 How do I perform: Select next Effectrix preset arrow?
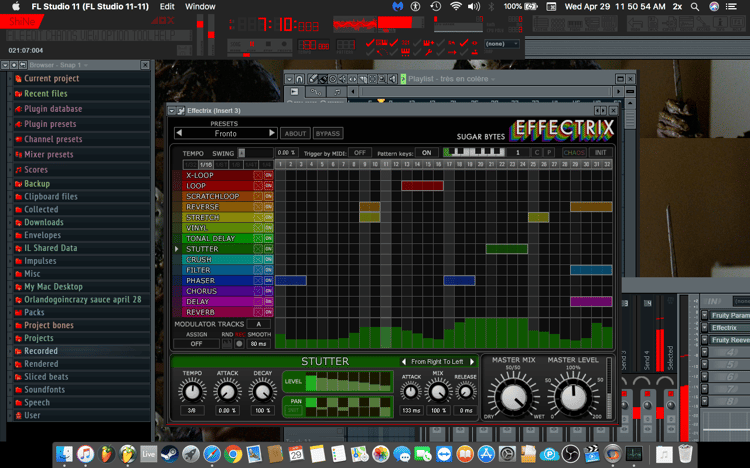(x=272, y=133)
